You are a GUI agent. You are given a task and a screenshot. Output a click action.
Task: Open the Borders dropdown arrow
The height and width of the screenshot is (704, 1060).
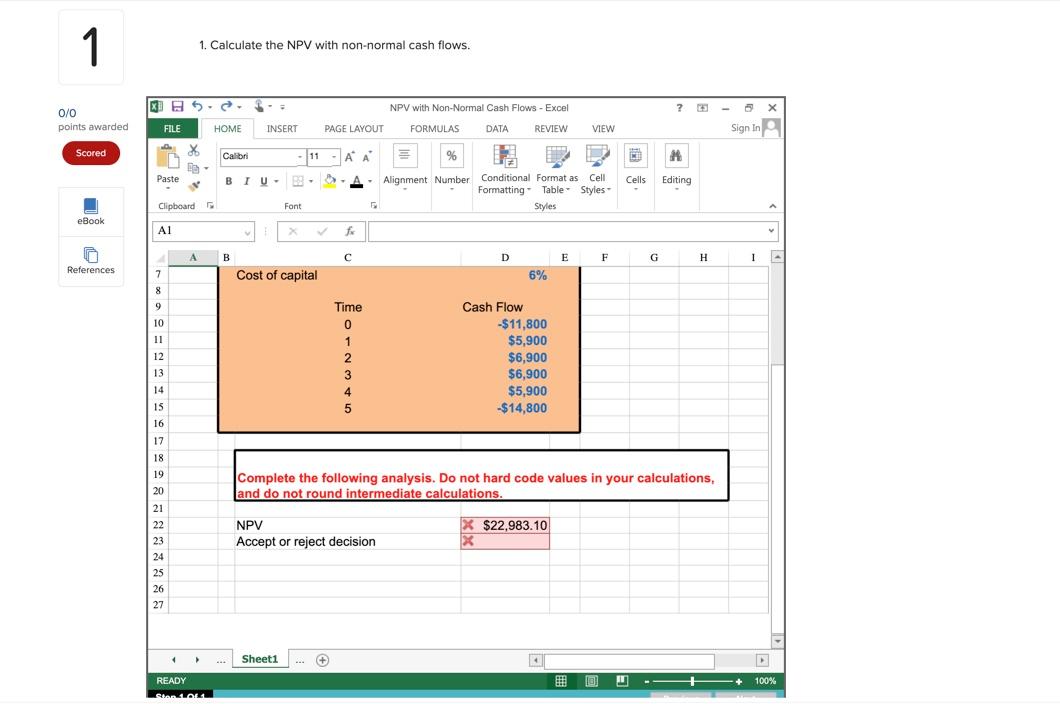click(310, 181)
